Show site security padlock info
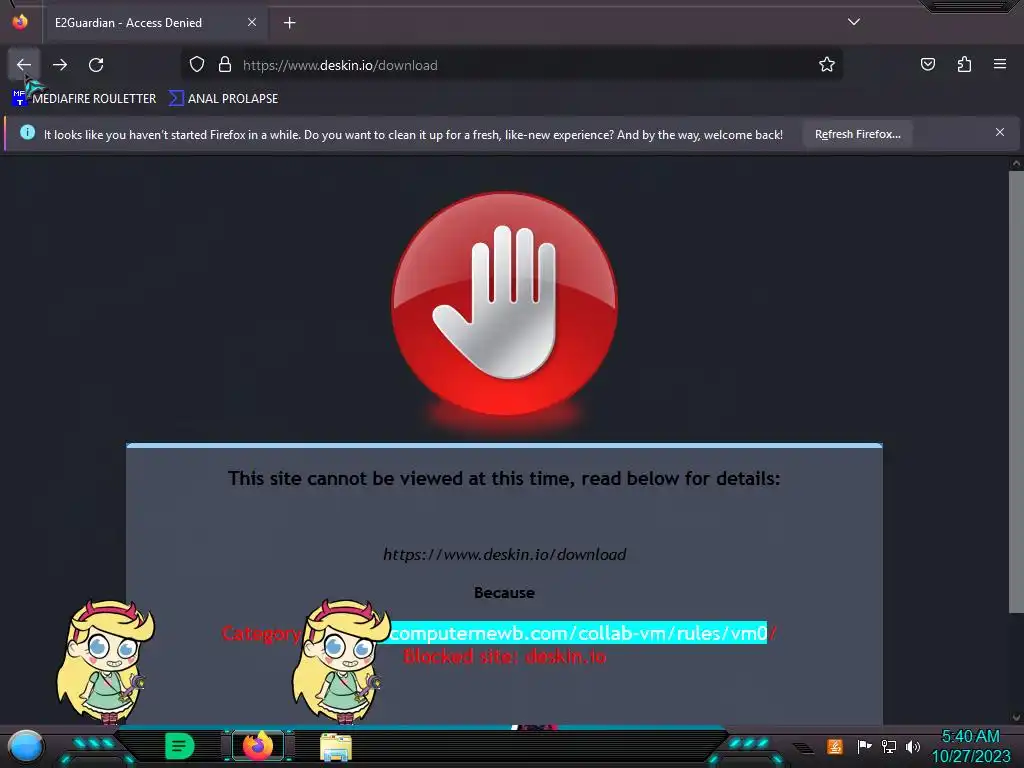This screenshot has width=1024, height=768. 225,65
